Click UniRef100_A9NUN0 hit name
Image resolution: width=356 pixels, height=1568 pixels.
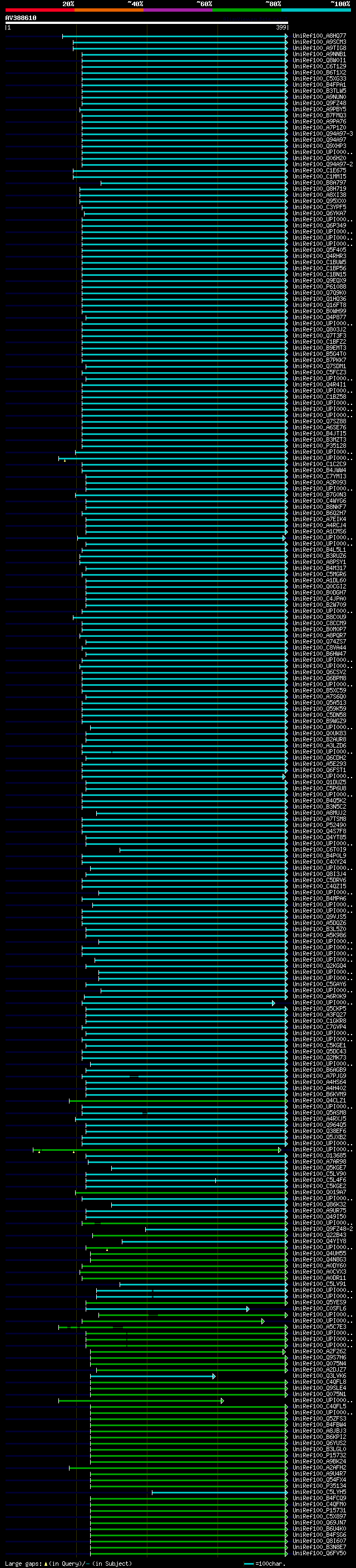click(319, 97)
